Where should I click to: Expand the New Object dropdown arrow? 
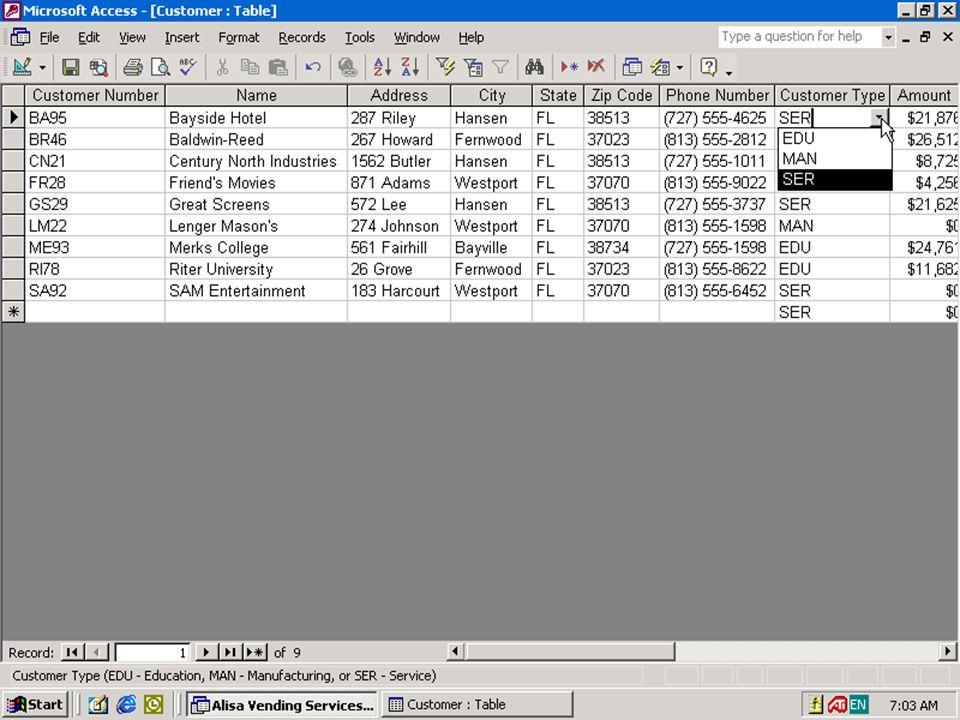coord(680,67)
